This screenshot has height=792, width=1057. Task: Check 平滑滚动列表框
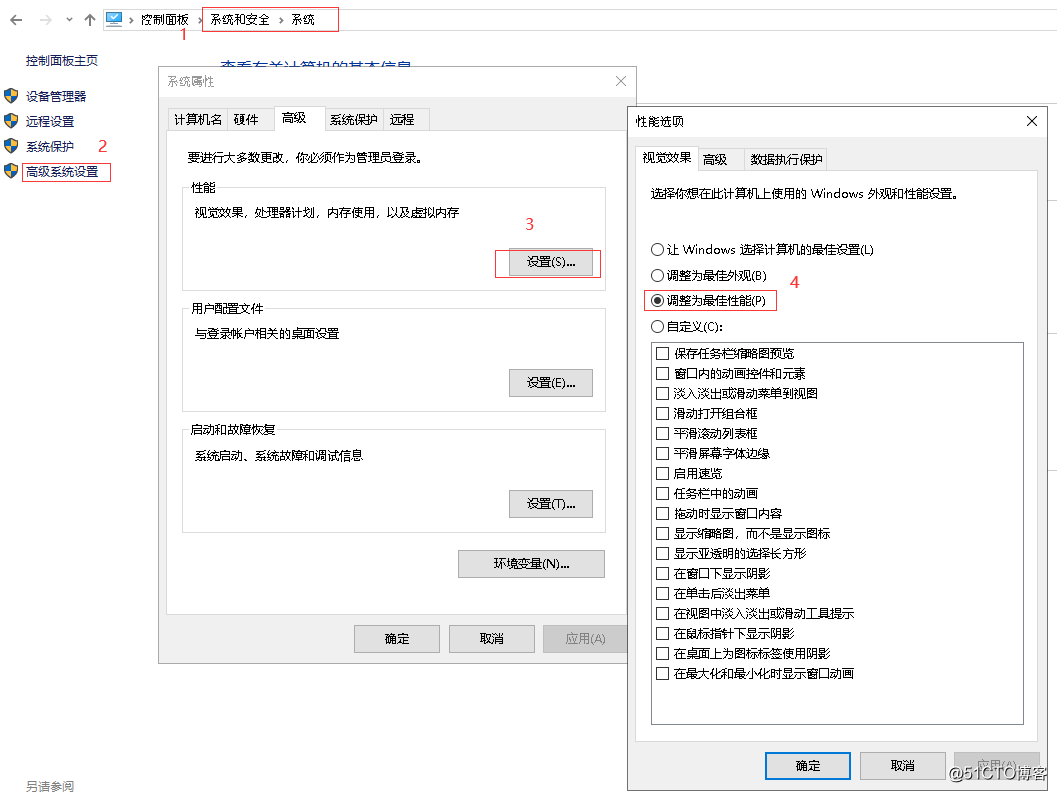click(663, 434)
